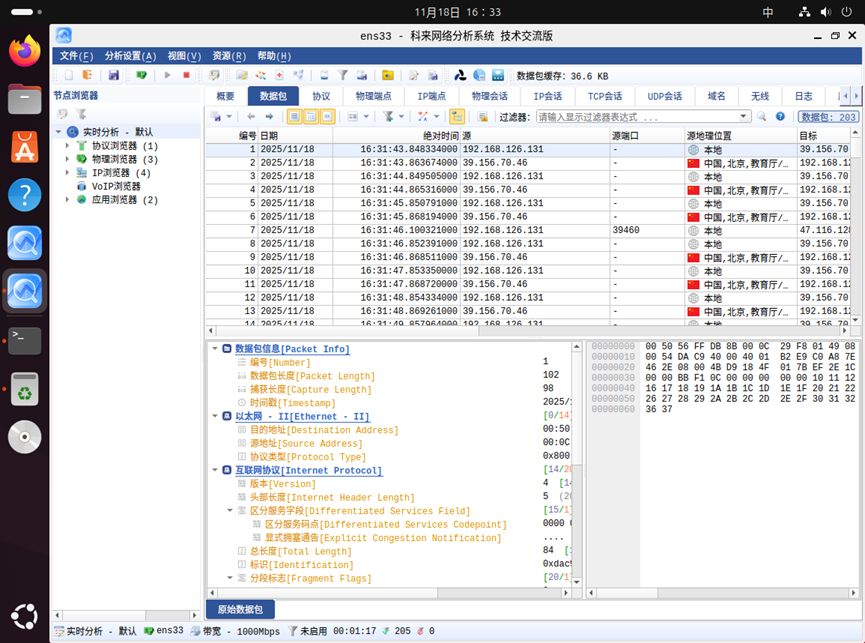Click the next packet right arrow
The image size is (865, 643).
(x=268, y=117)
